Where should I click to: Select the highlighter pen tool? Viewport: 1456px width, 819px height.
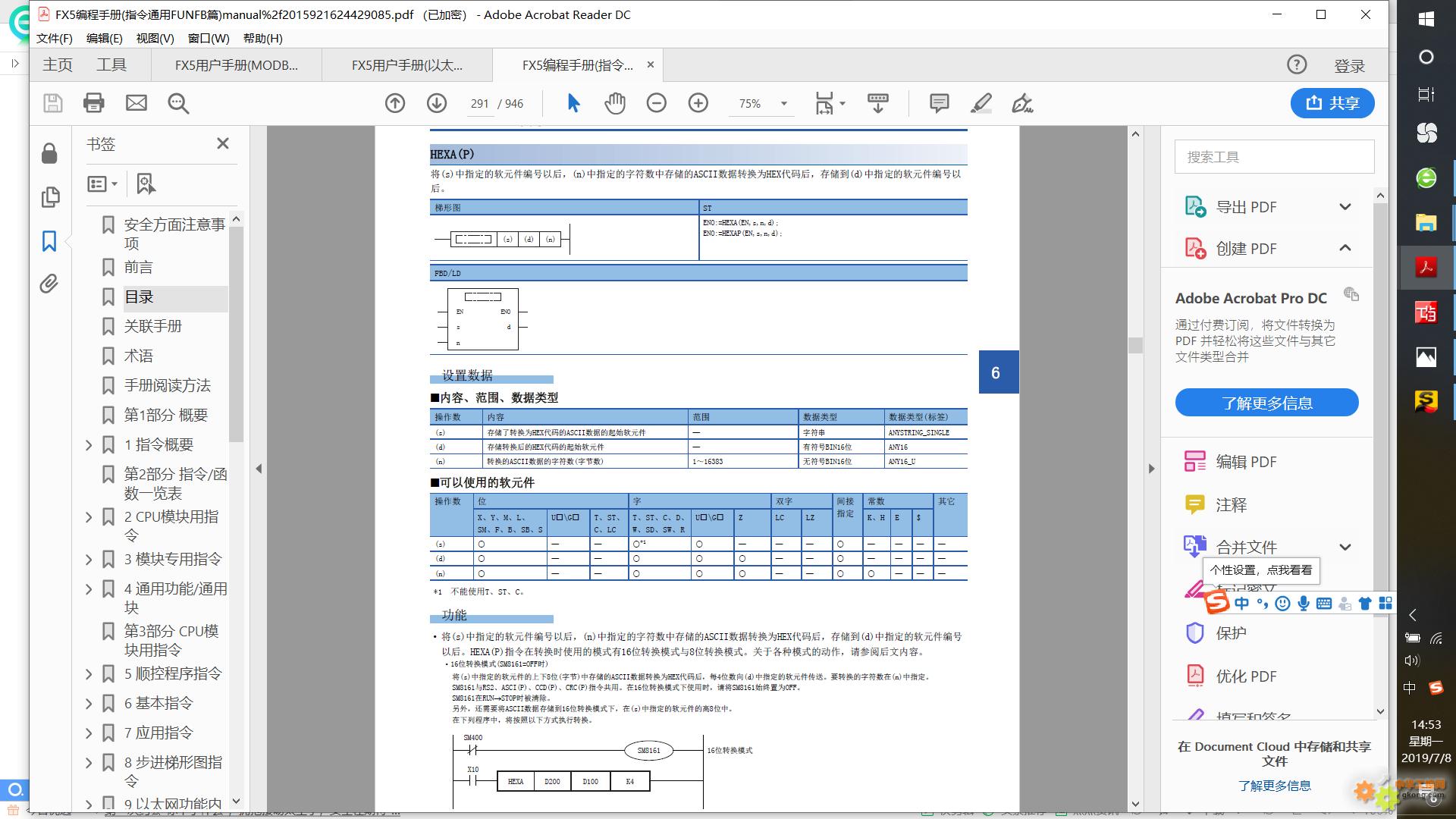[x=981, y=103]
